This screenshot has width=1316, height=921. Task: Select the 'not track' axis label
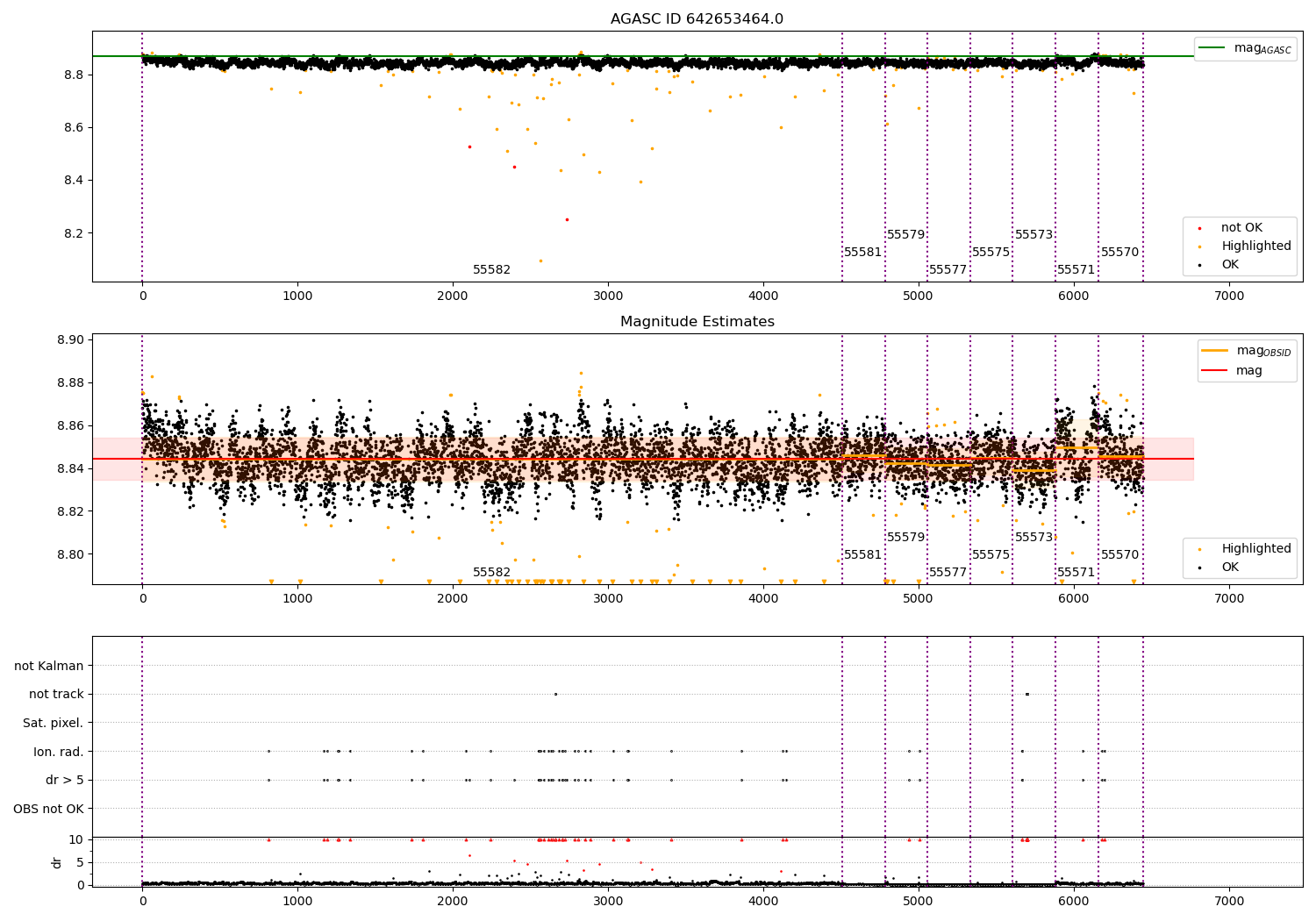(x=56, y=695)
